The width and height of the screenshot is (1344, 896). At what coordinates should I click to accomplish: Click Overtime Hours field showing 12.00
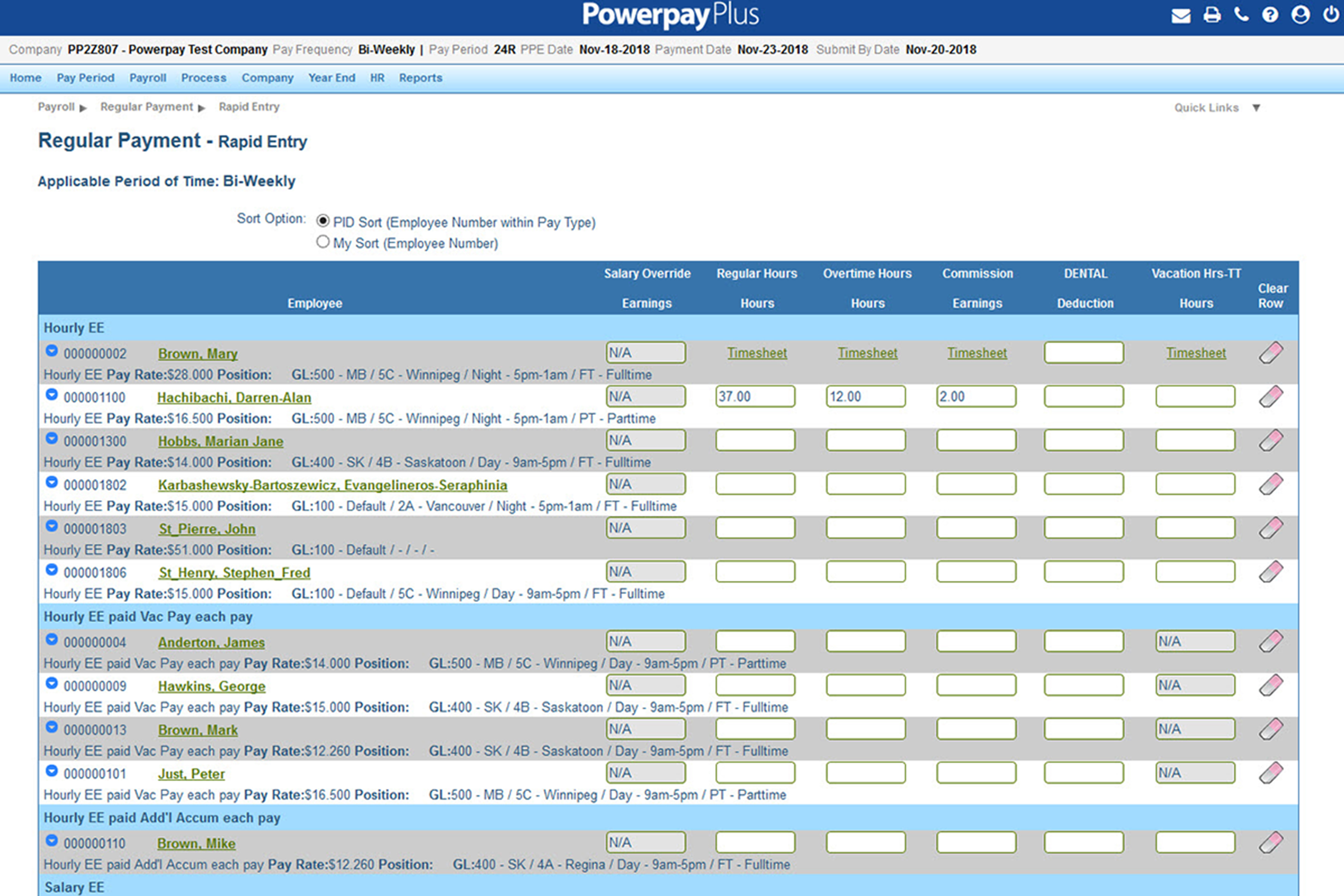pyautogui.click(x=866, y=396)
